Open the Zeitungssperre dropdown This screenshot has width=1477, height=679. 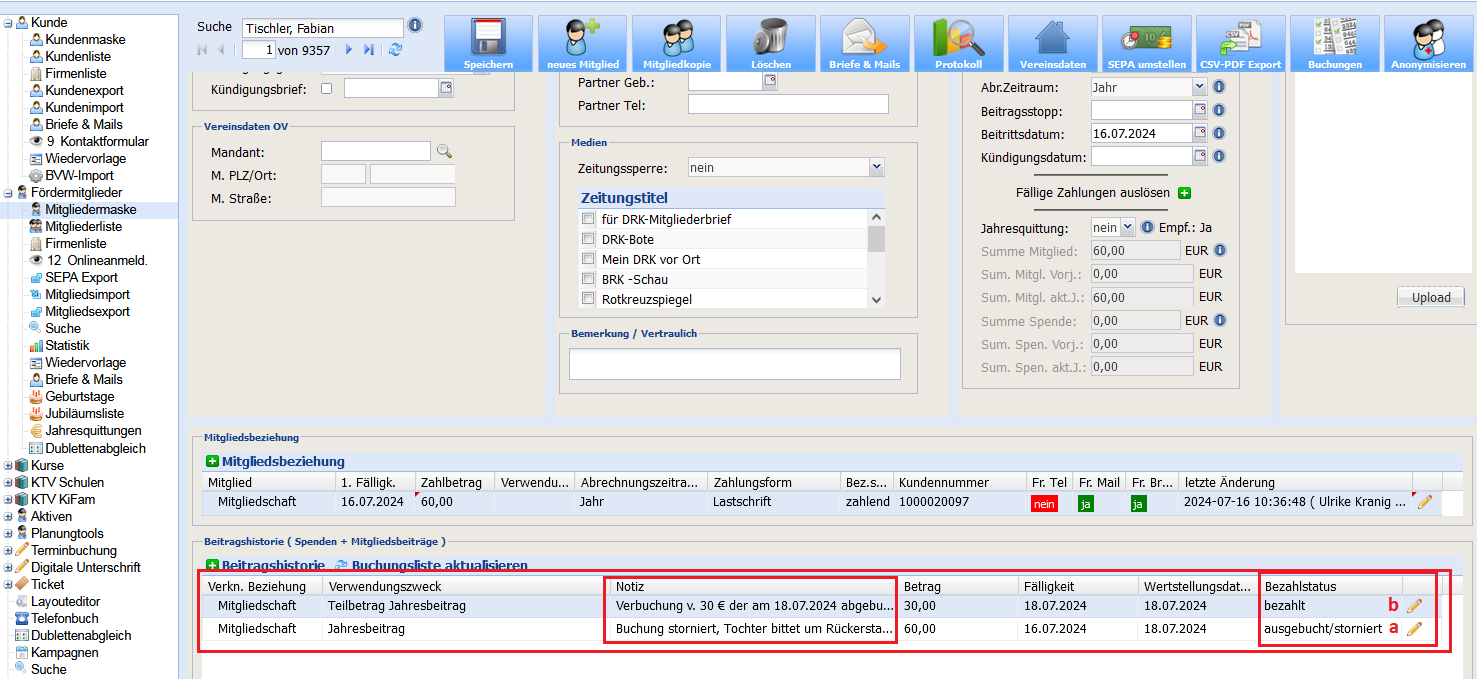click(786, 168)
